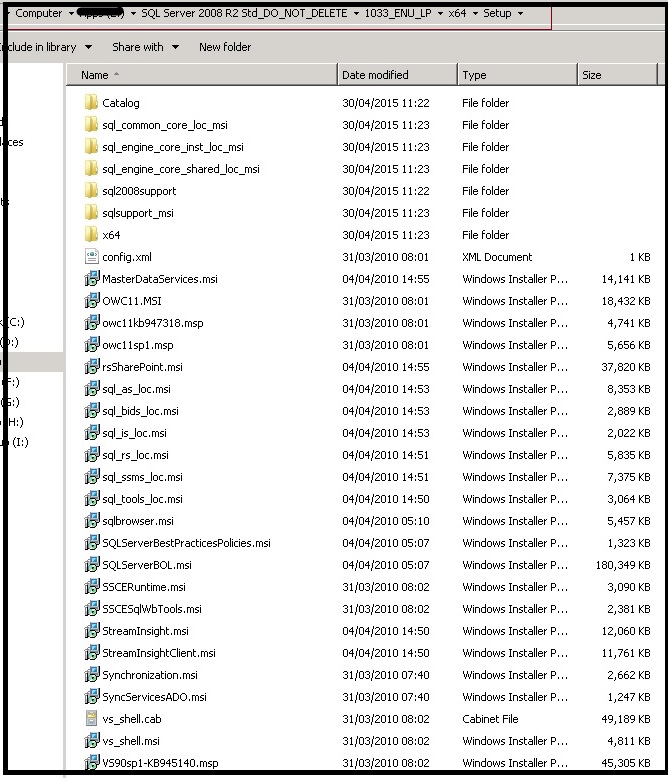
Task: Click the owc11sp1.msp patch file icon
Action: (91, 345)
